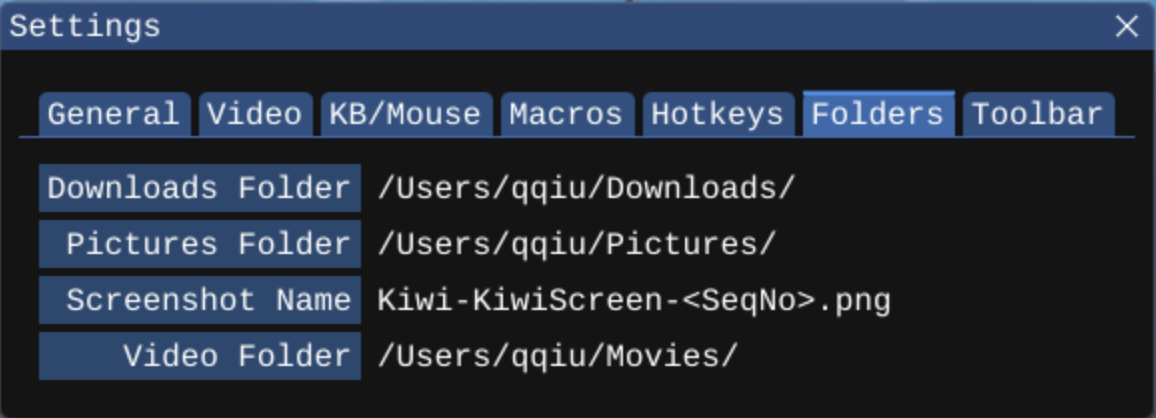This screenshot has width=1156, height=418.
Task: Open the Video settings tab
Action: tap(254, 114)
